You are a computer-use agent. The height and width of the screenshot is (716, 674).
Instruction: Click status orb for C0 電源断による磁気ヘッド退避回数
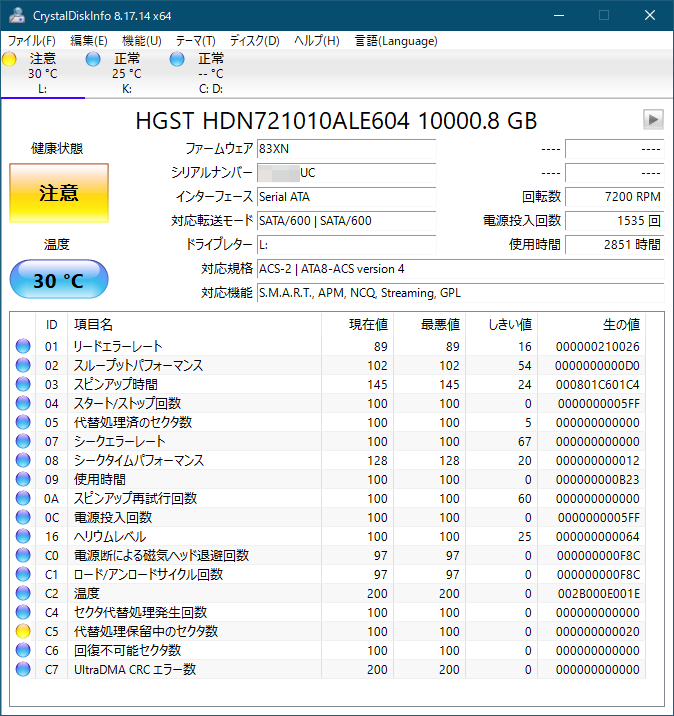tap(23, 555)
